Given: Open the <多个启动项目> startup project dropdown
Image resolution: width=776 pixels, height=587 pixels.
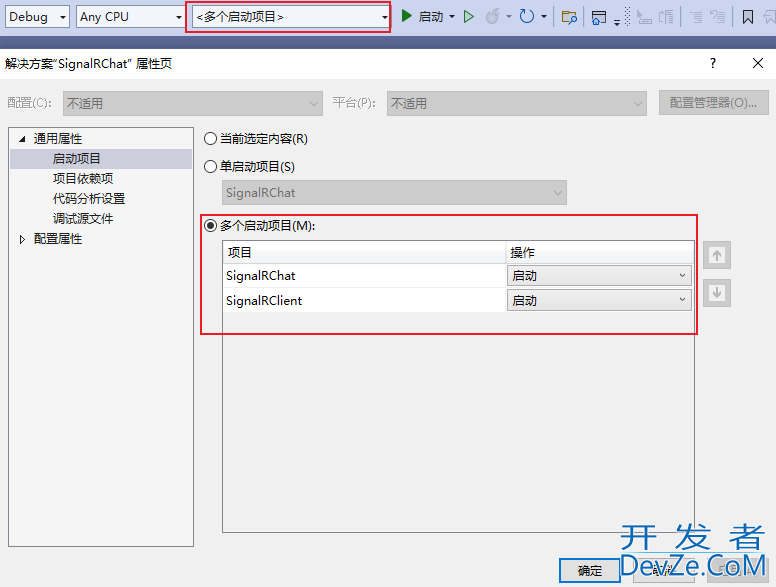Looking at the screenshot, I should [291, 17].
